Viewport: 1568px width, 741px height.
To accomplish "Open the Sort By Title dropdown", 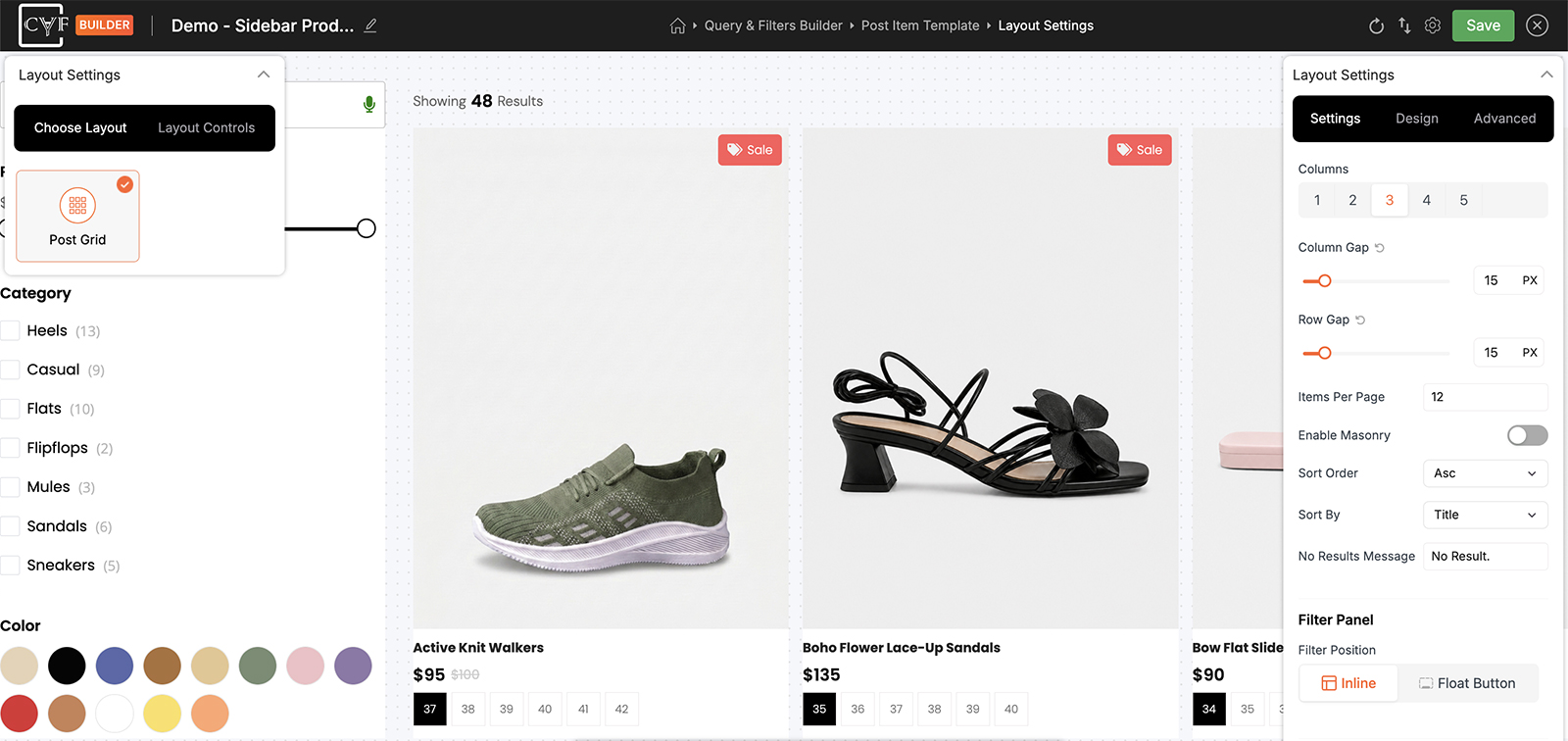I will pyautogui.click(x=1485, y=515).
